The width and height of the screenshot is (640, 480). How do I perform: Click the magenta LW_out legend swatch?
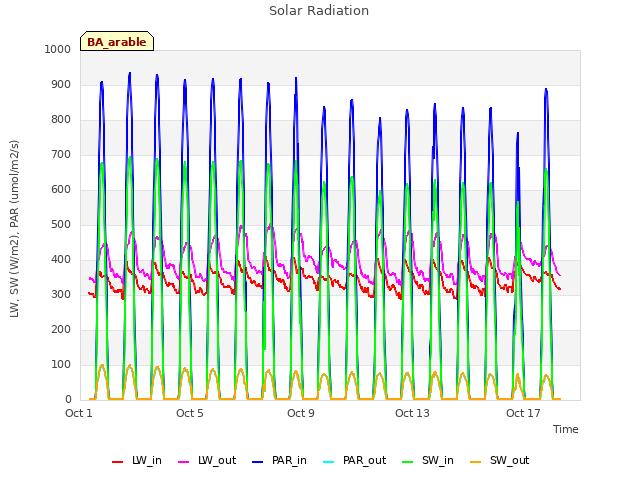coord(184,462)
